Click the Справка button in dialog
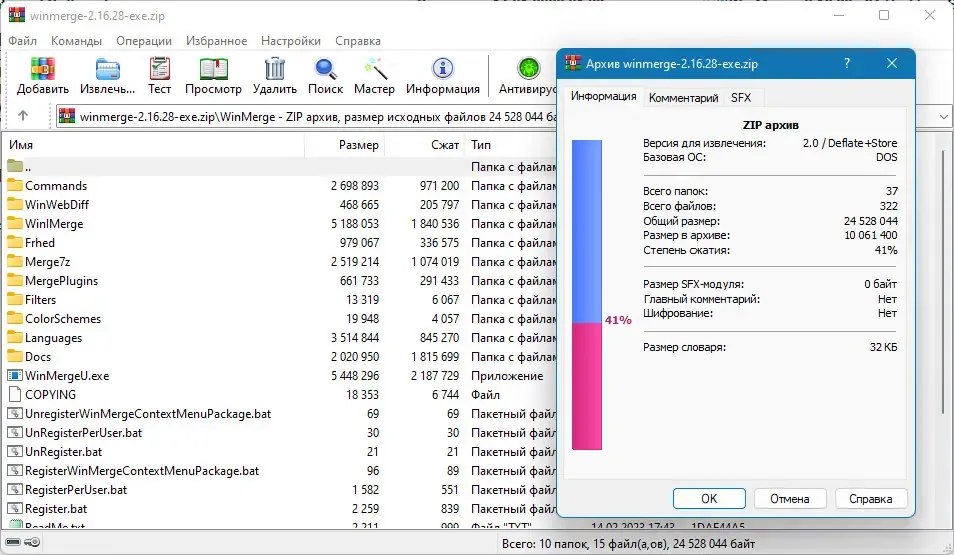This screenshot has height=555, width=954. click(871, 498)
